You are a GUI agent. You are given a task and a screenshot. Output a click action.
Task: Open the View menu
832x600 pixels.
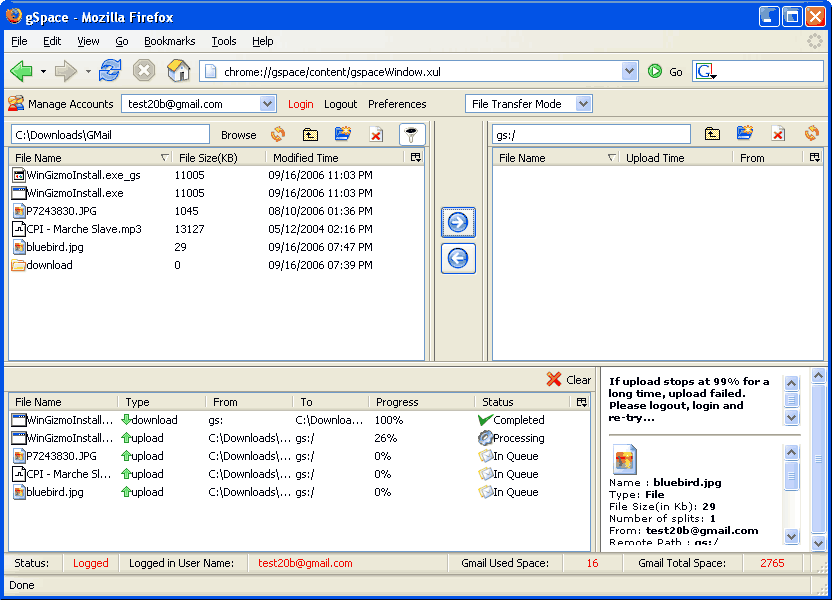[x=88, y=41]
